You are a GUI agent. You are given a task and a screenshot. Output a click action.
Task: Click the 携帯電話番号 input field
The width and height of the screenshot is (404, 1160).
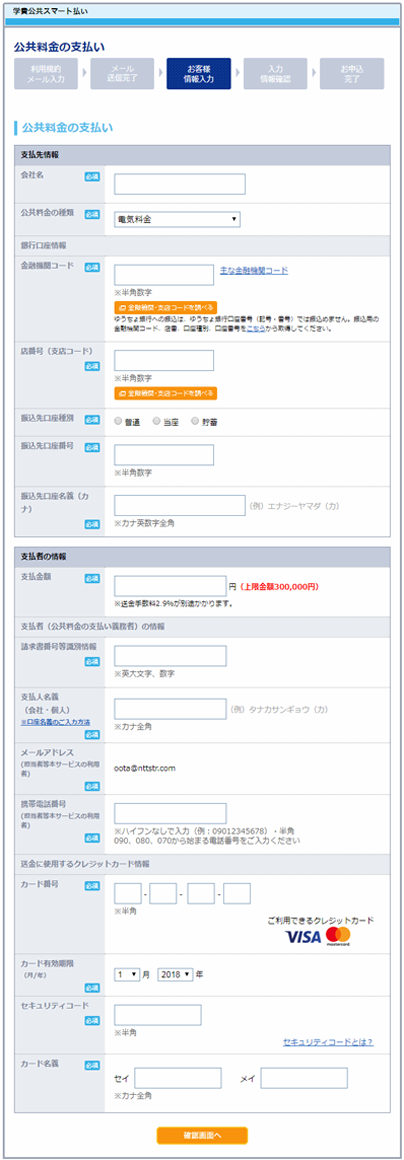tap(170, 814)
